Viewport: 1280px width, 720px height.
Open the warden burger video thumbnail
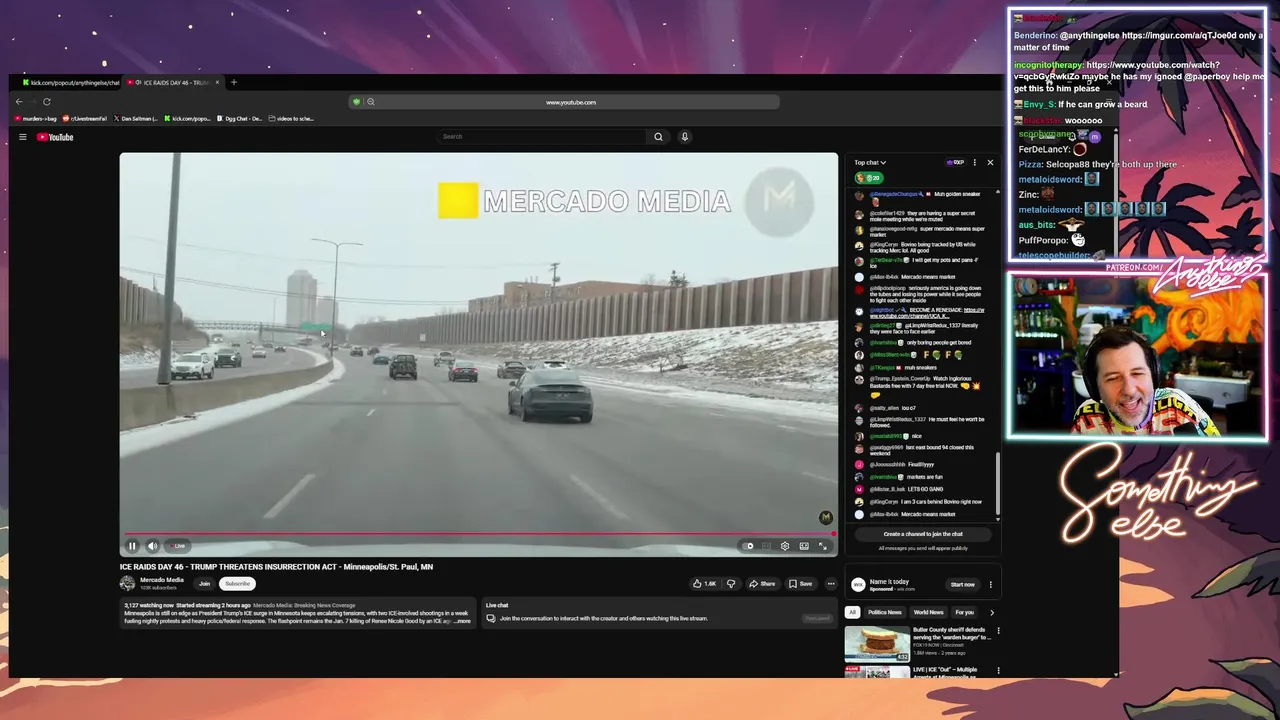click(877, 644)
